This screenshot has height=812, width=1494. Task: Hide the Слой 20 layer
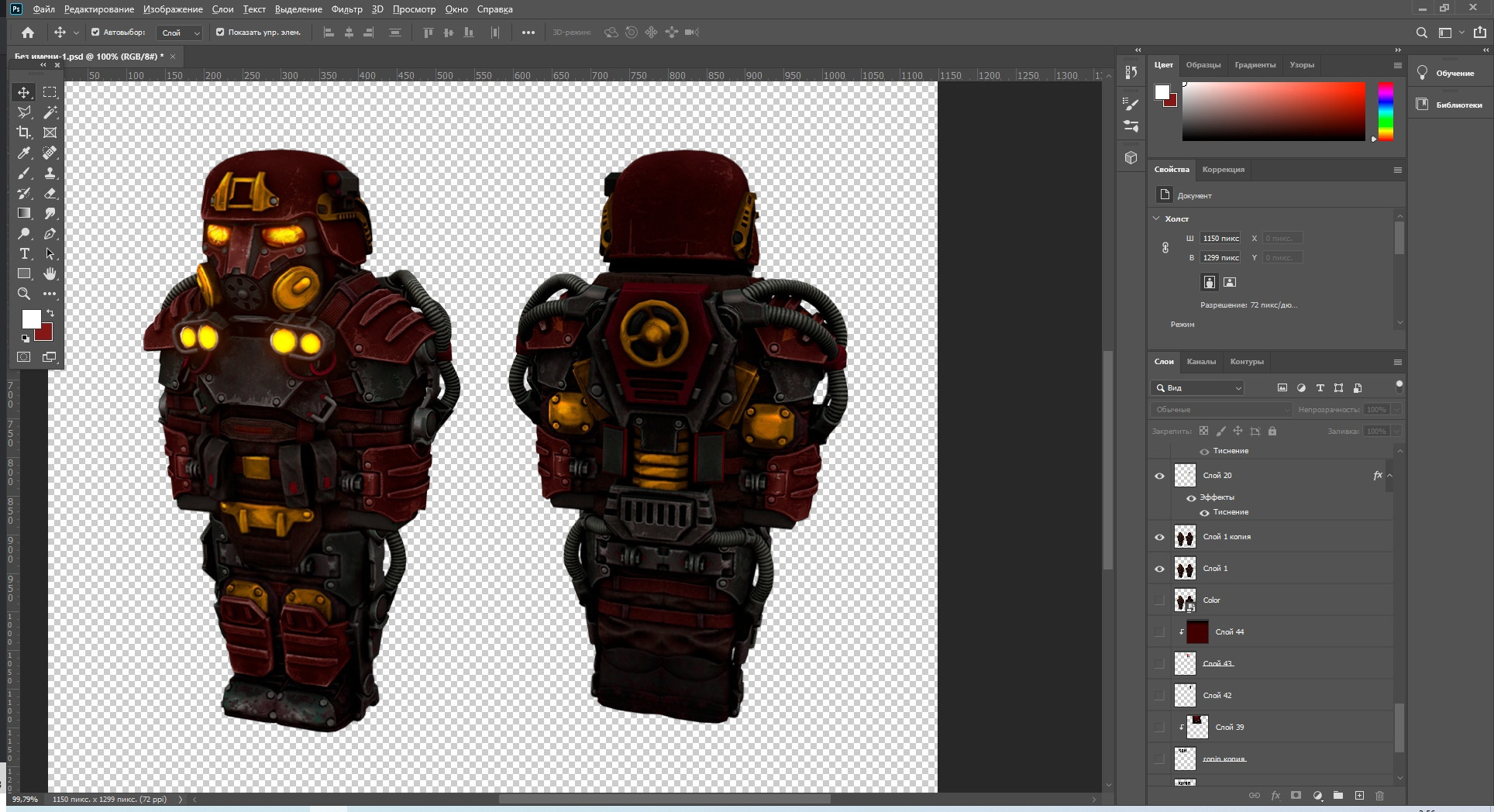coord(1159,476)
